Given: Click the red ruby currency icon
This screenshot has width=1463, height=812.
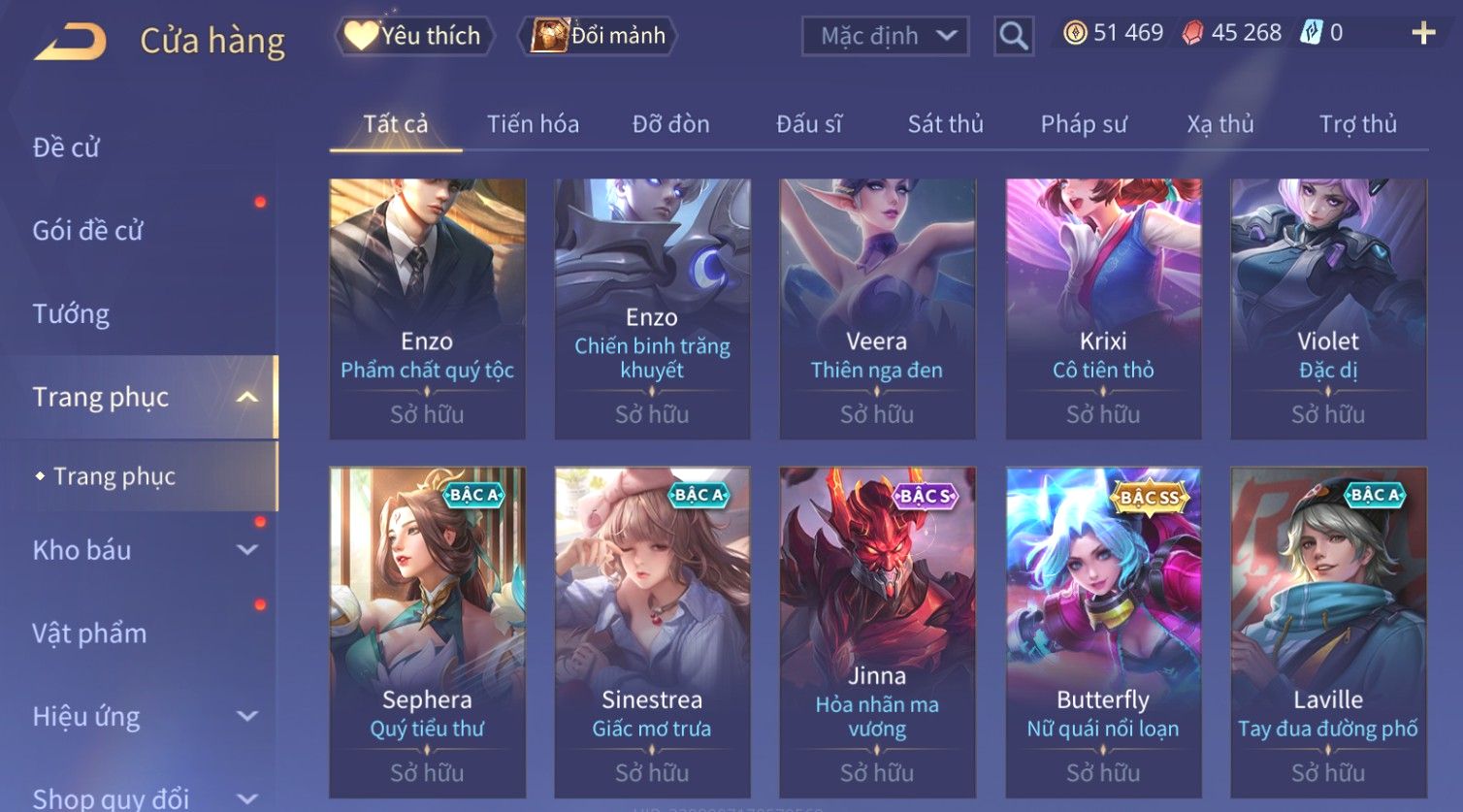Looking at the screenshot, I should pos(1192,33).
